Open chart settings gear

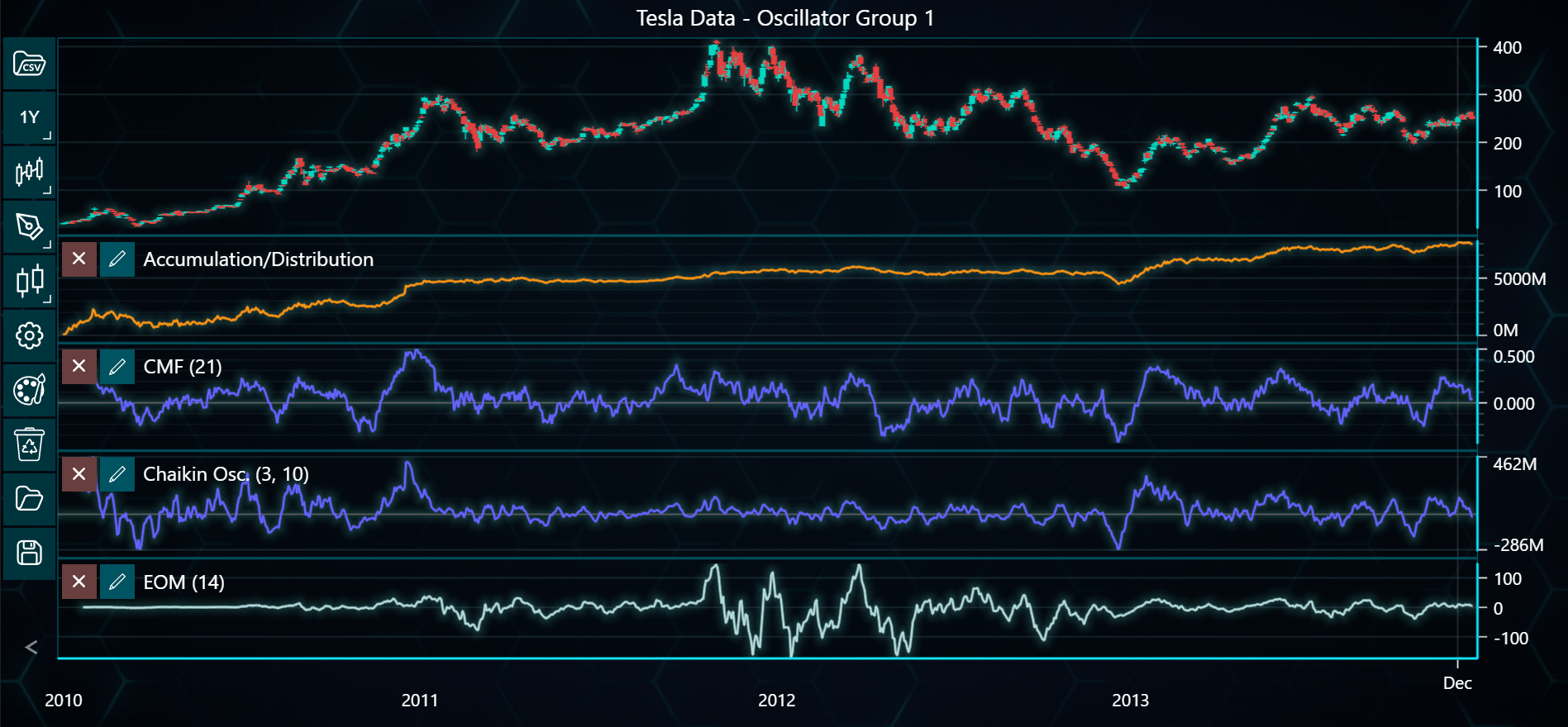30,335
